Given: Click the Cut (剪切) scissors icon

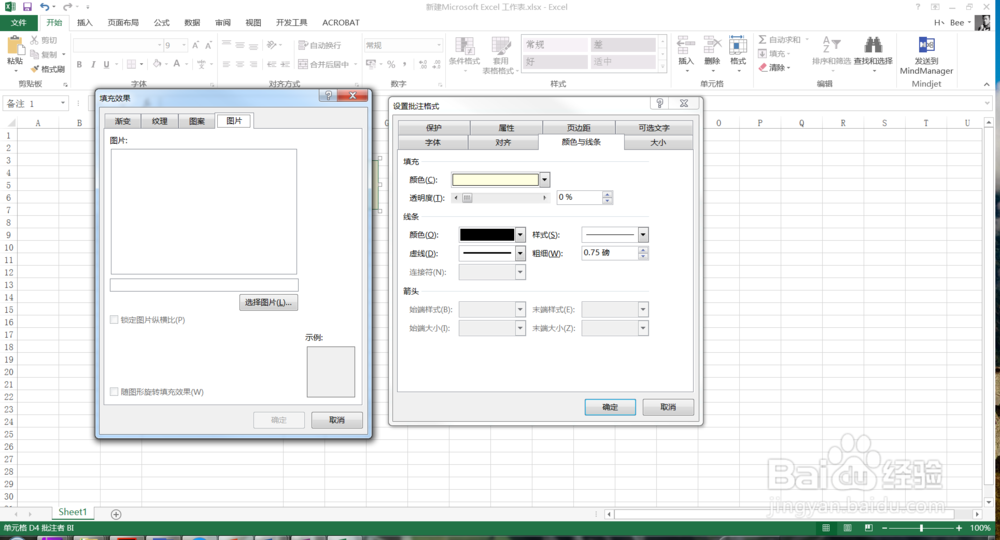Looking at the screenshot, I should pyautogui.click(x=34, y=40).
